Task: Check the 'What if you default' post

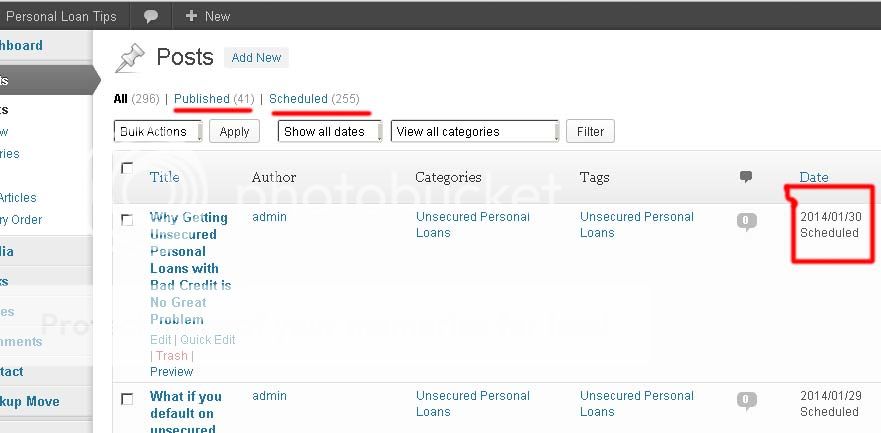Action: pyautogui.click(x=127, y=399)
